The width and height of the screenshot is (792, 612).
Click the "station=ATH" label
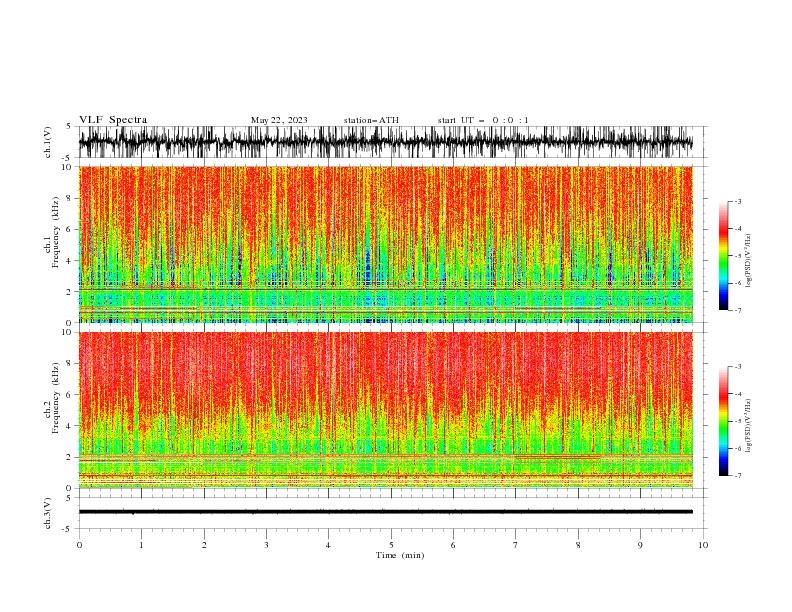pyautogui.click(x=371, y=120)
